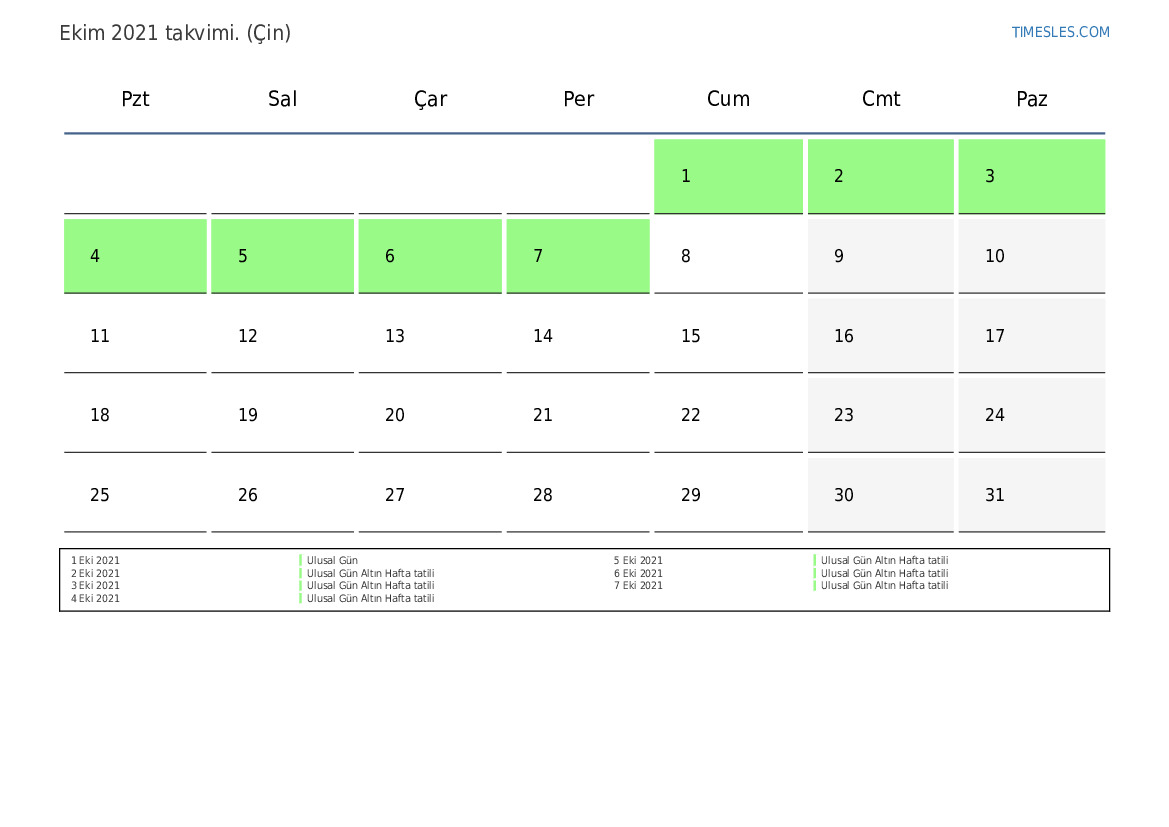The height and width of the screenshot is (827, 1169).
Task: Click the Paz weekday header
Action: [1031, 99]
